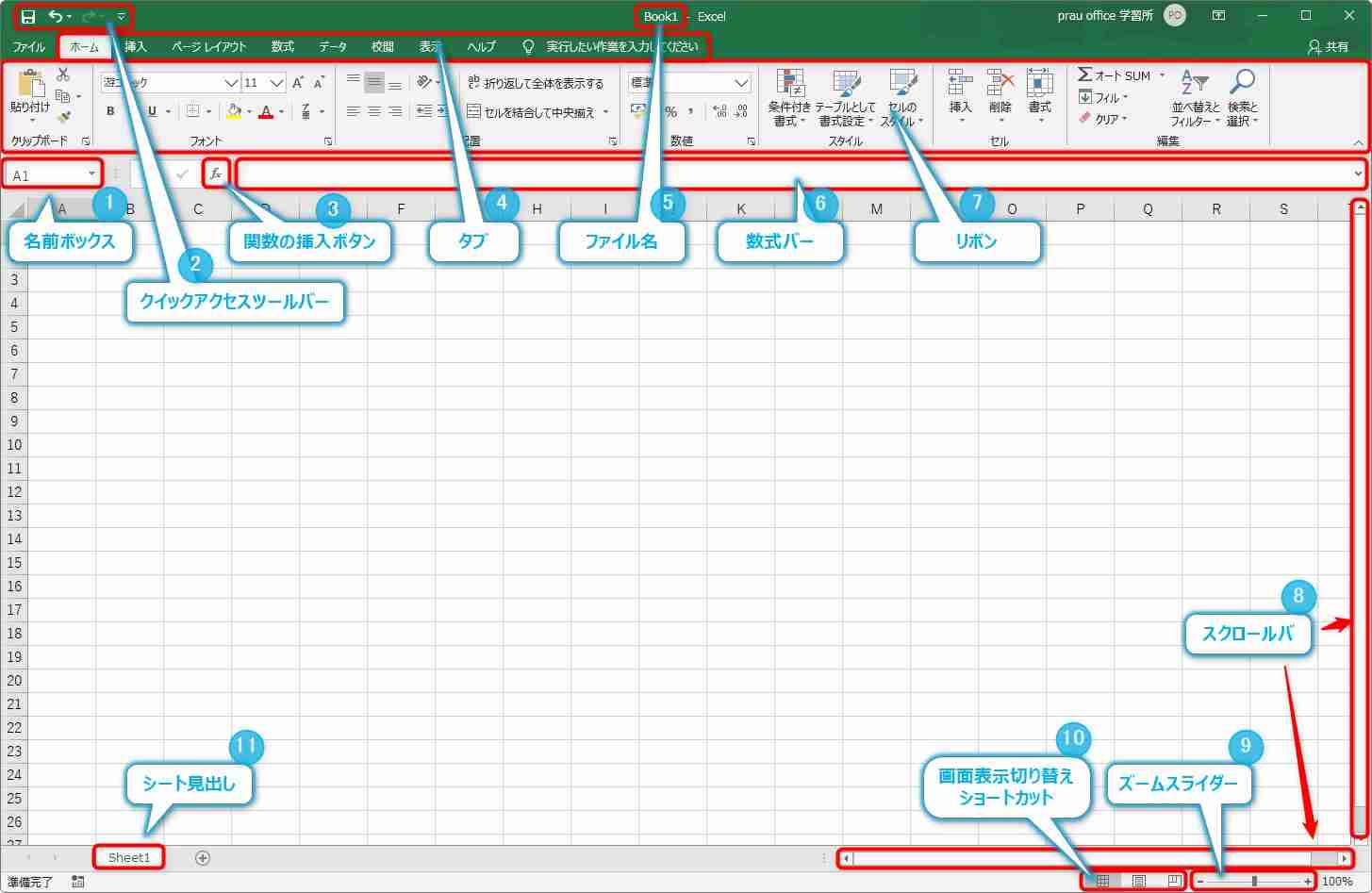Viewport: 1372px width, 893px height.
Task: Open the 挿入 (Insert) ribbon tab
Action: pyautogui.click(x=136, y=46)
